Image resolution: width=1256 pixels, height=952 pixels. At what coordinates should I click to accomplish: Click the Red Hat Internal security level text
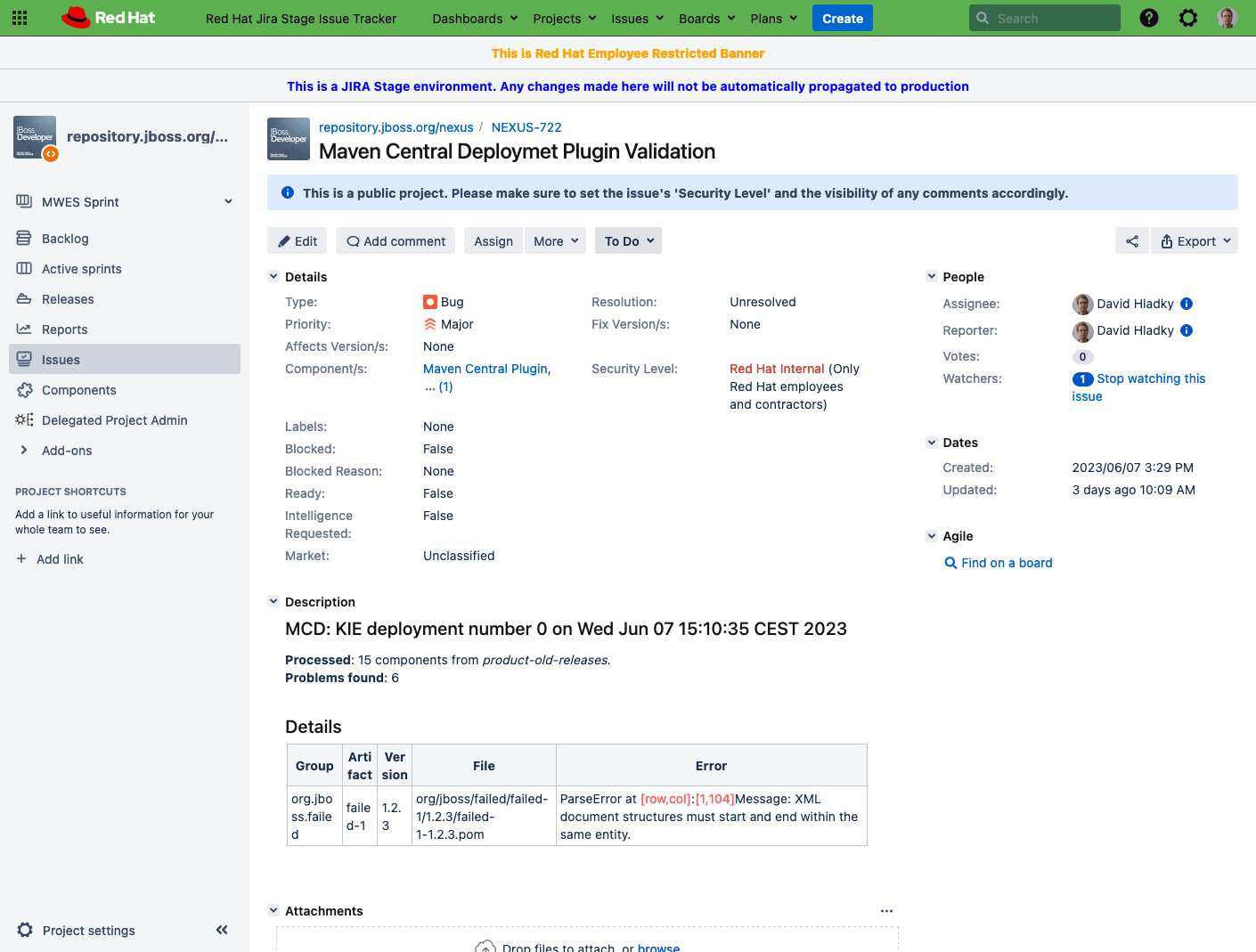tap(777, 369)
